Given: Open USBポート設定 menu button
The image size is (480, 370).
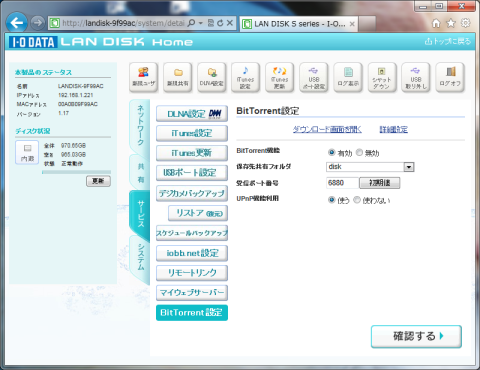Looking at the screenshot, I should click(x=192, y=173).
